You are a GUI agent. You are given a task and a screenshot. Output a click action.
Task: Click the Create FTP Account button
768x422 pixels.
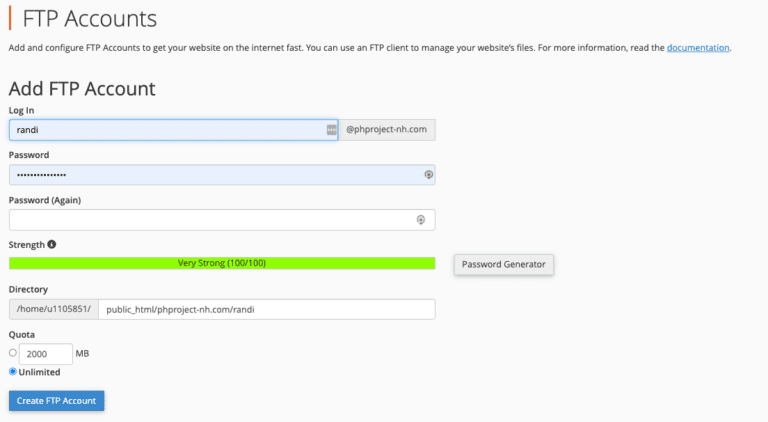[x=56, y=400]
